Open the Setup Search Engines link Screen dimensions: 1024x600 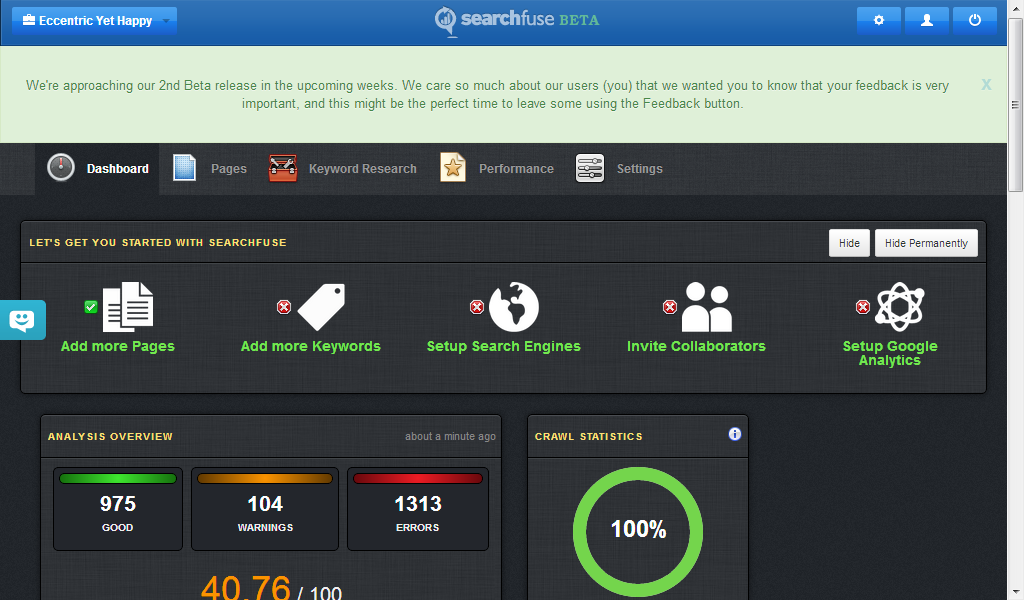504,346
